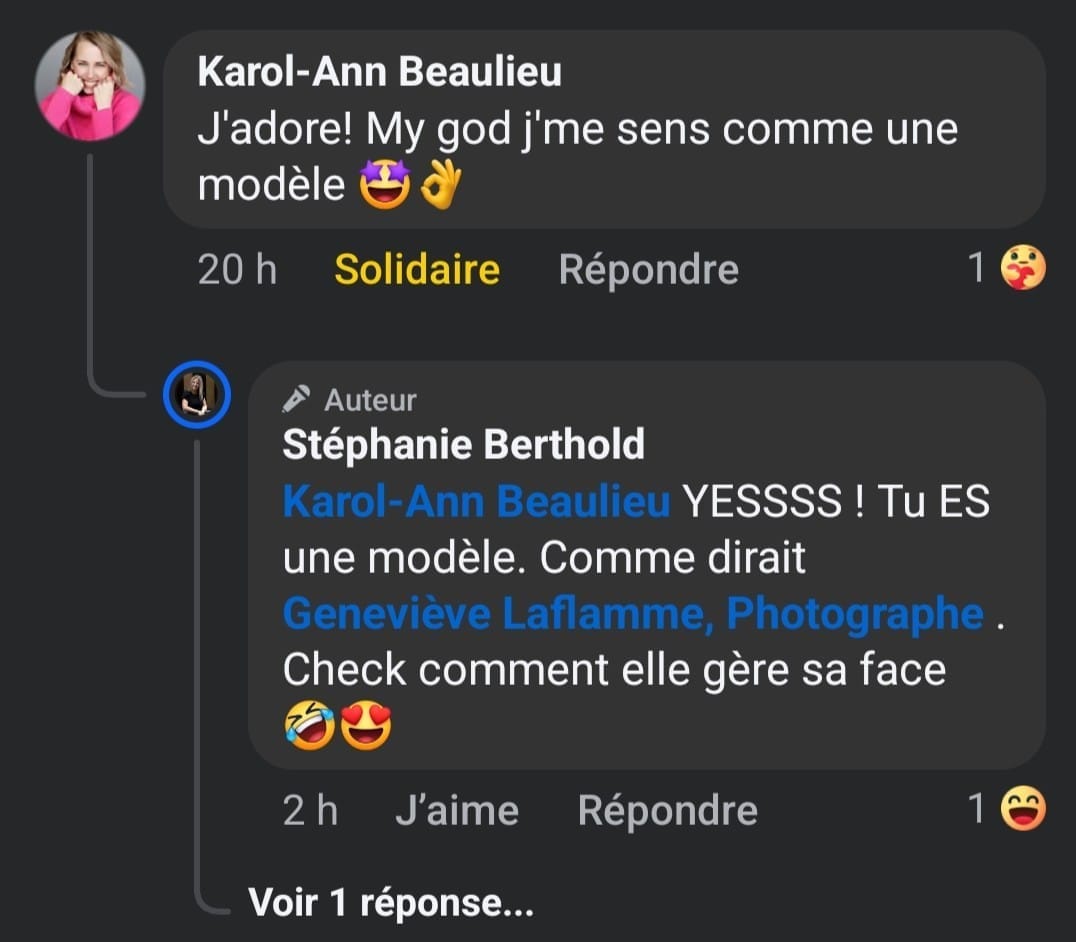Open the grinning reaction emoji beside Stéphanie's reply actions
The width and height of the screenshot is (1076, 942).
pos(1022,809)
